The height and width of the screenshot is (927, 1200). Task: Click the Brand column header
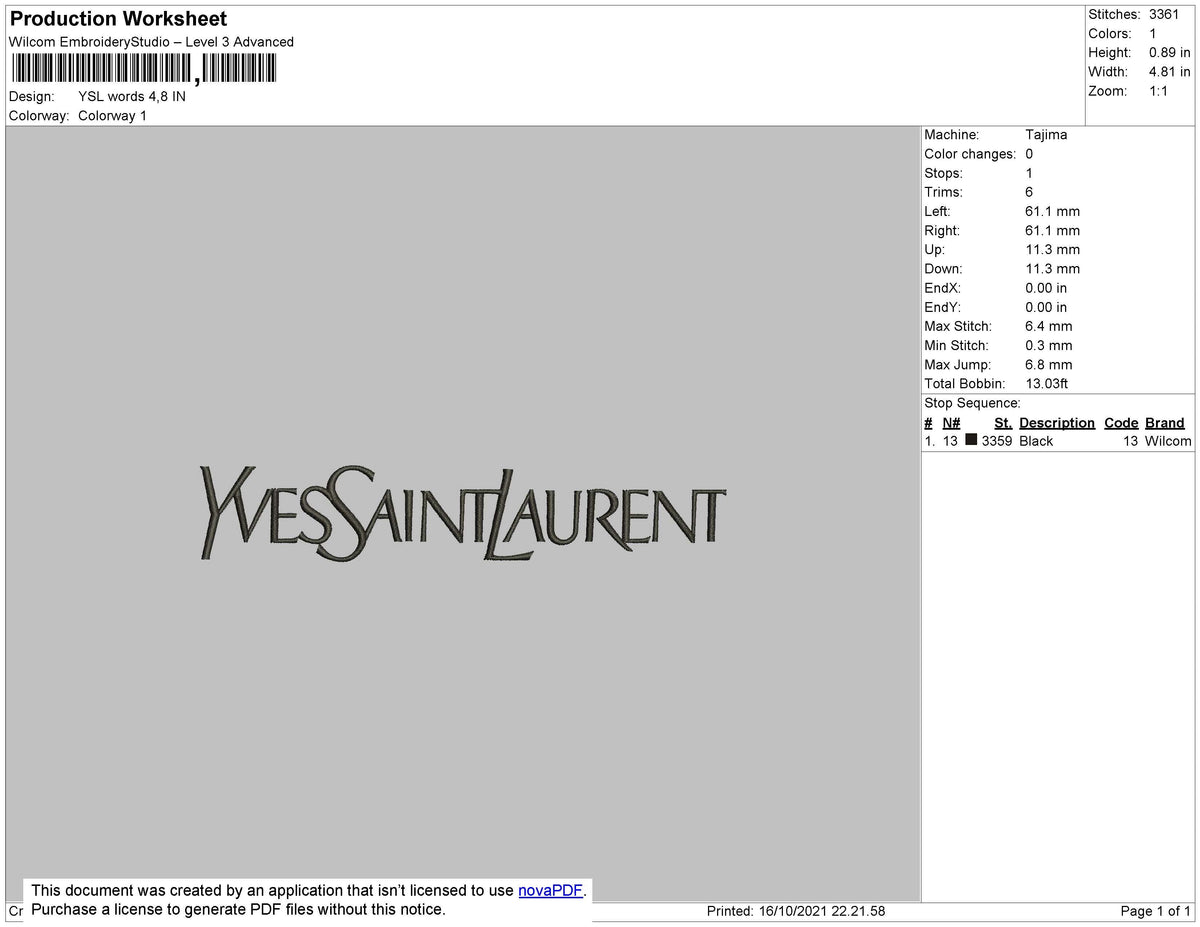[x=1164, y=422]
